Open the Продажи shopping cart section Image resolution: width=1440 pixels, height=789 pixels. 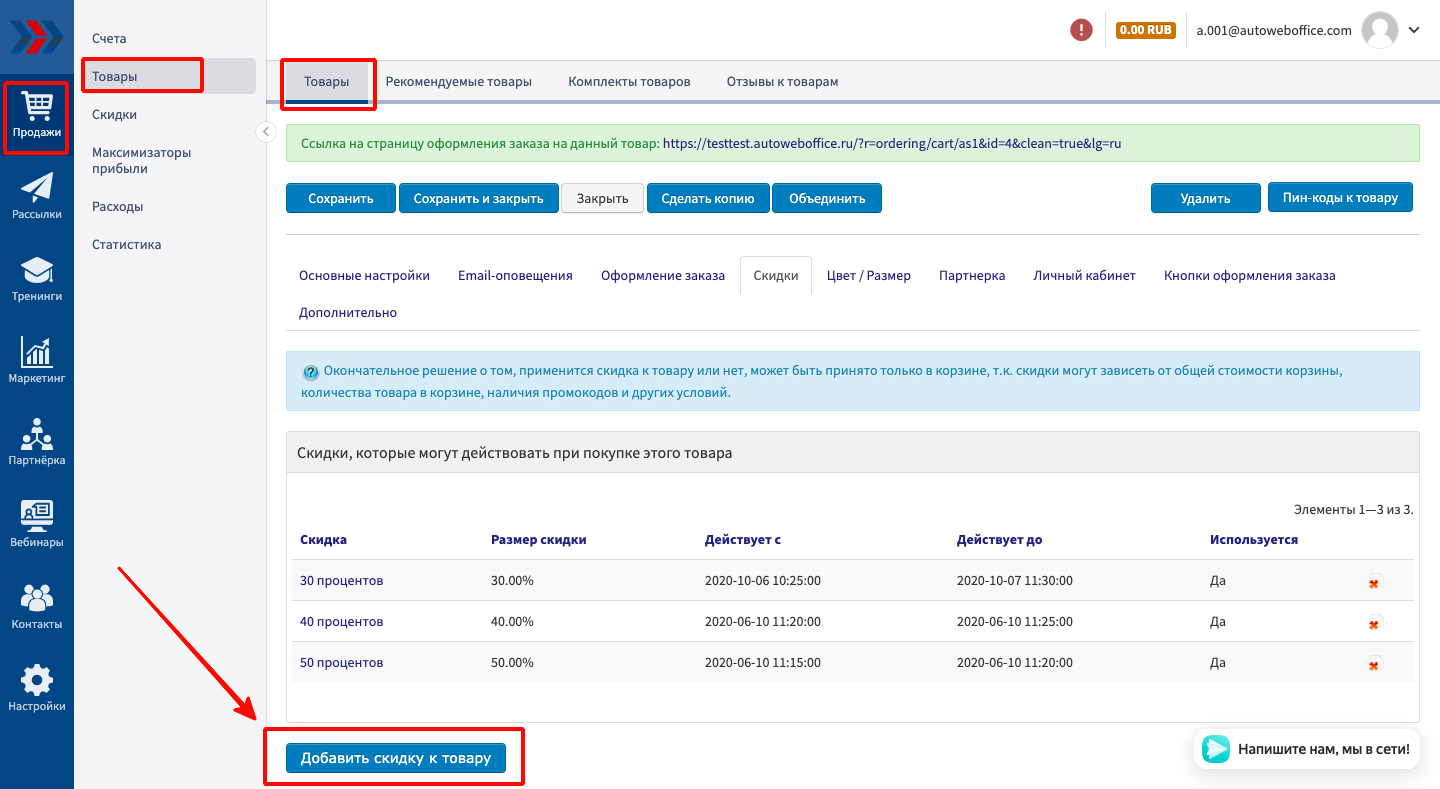point(37,115)
